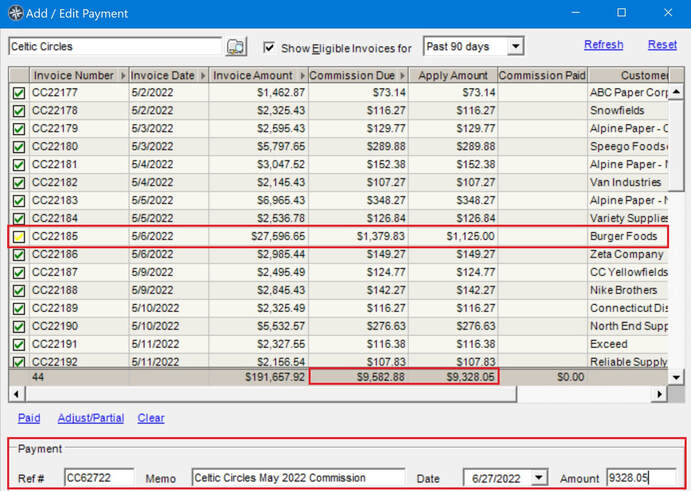Image resolution: width=691 pixels, height=491 pixels.
Task: Click the Commission Paid column header
Action: click(542, 76)
